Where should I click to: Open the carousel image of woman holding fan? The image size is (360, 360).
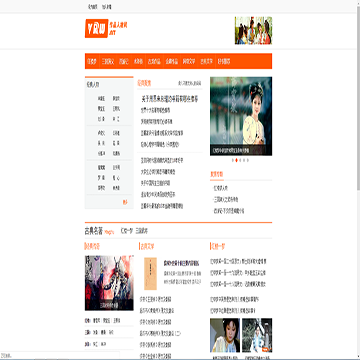[241, 116]
